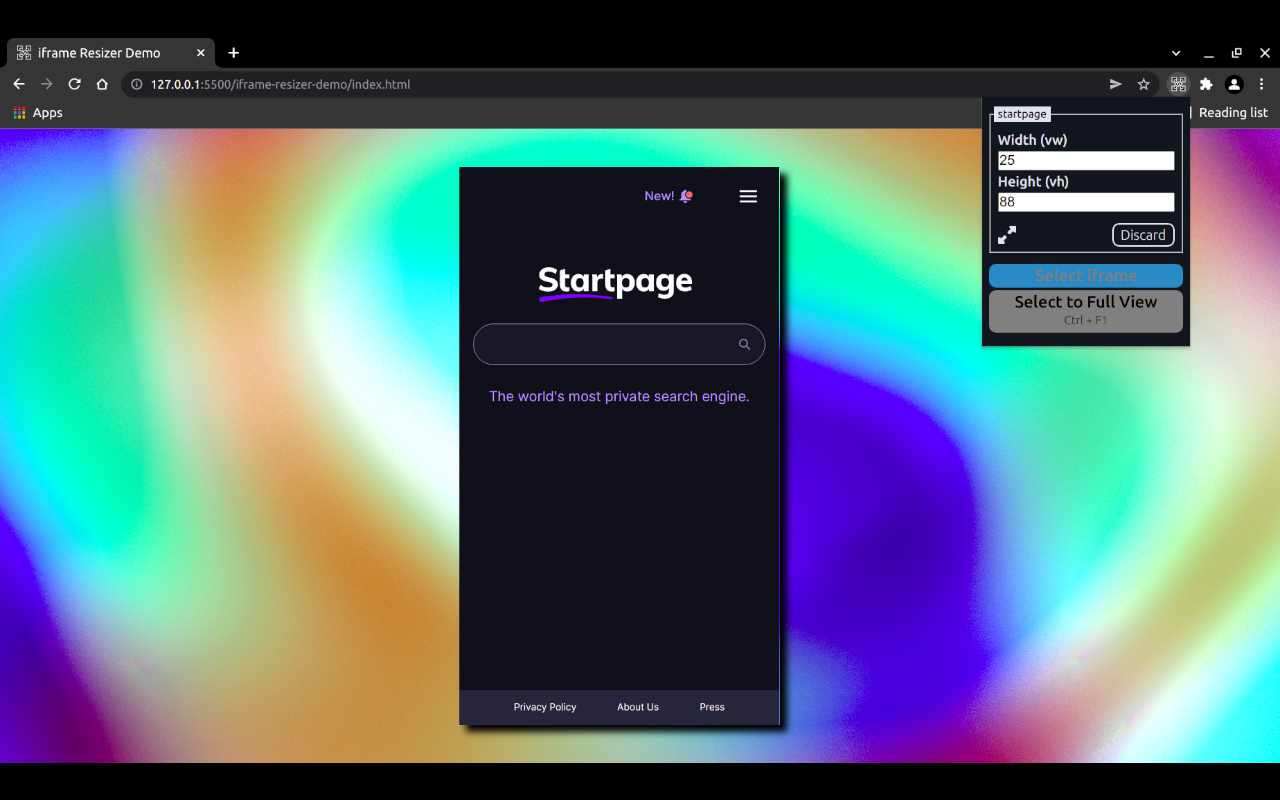Viewport: 1280px width, 800px height.
Task: Close the iframe Resizer Demo tab
Action: pyautogui.click(x=201, y=53)
